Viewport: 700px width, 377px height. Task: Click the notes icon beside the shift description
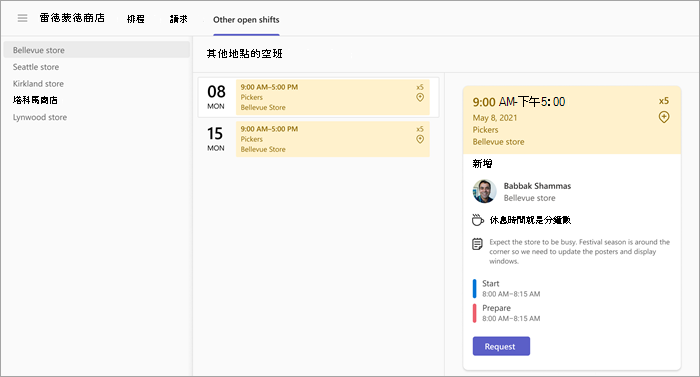(477, 244)
